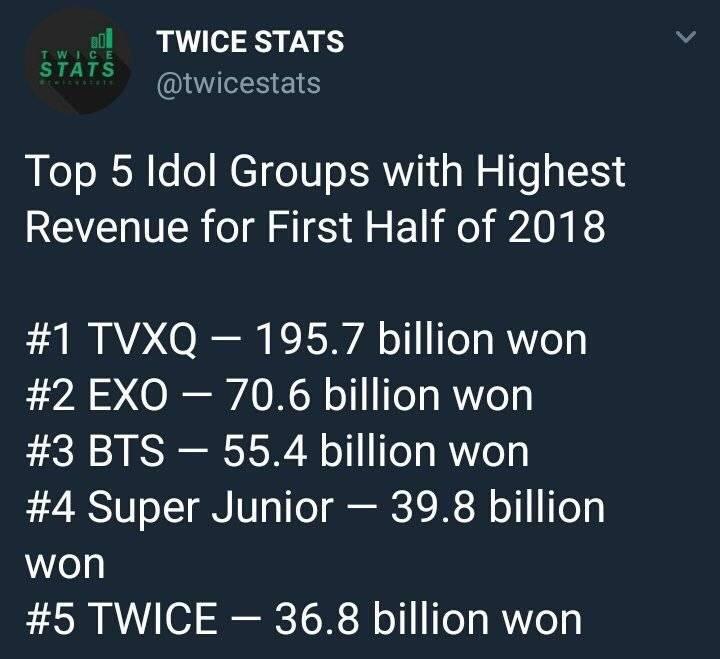Click the "195.7 billion won" figure
Image resolution: width=720 pixels, height=659 pixels.
(421, 341)
